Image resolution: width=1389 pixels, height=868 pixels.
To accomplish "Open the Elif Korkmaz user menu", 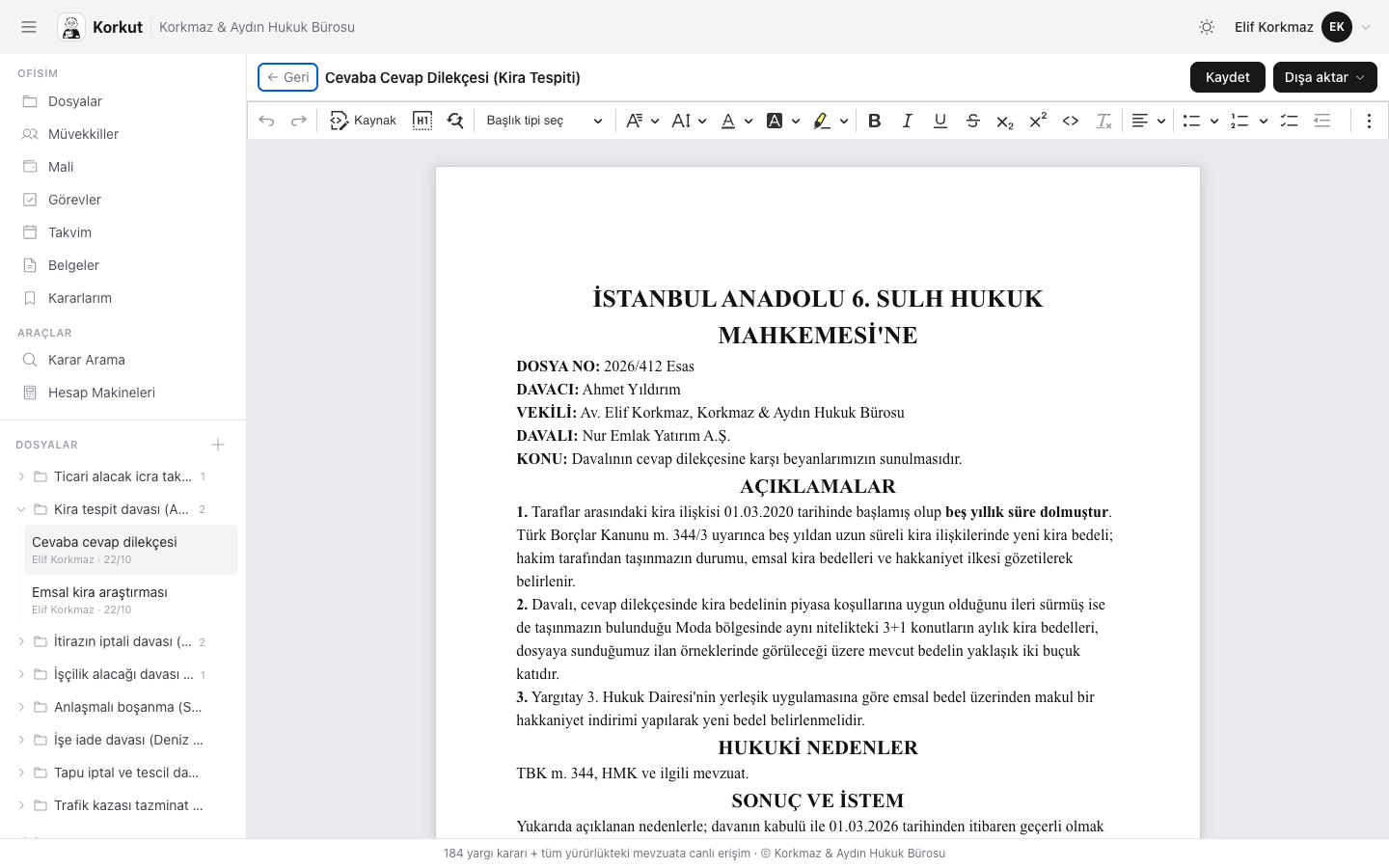I will [1302, 27].
